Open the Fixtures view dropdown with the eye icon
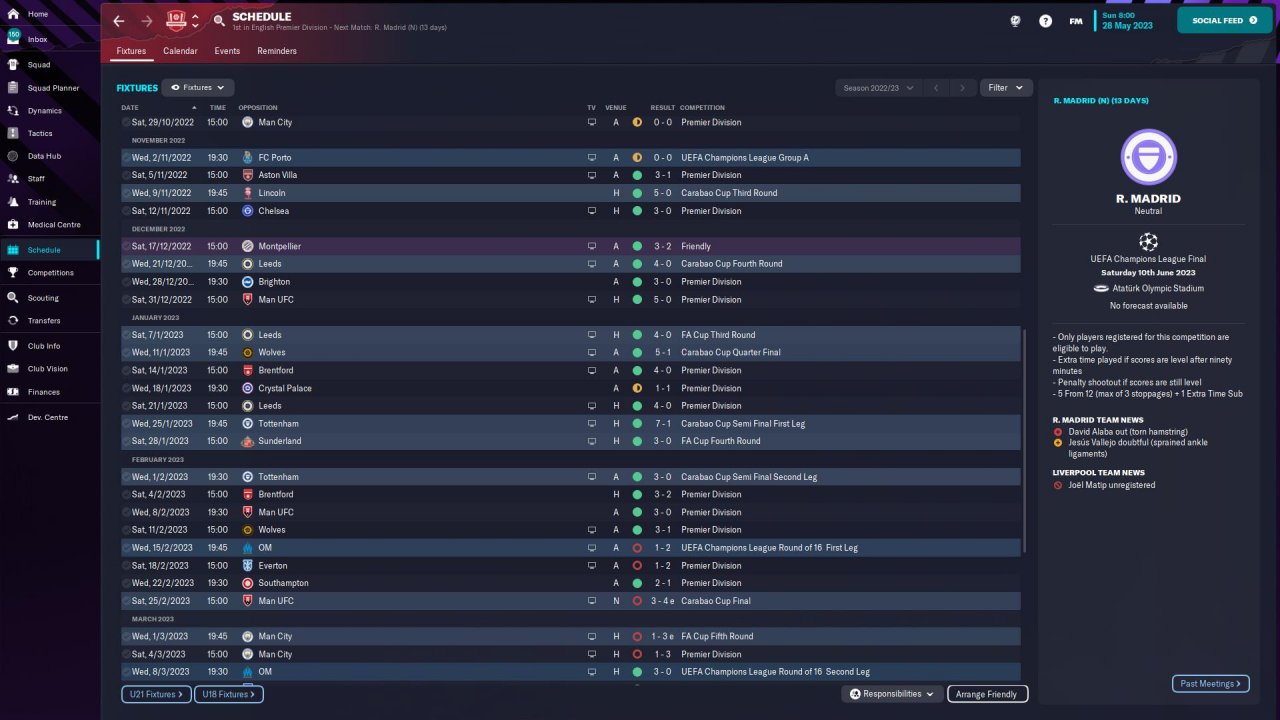This screenshot has width=1280, height=720. [x=198, y=88]
